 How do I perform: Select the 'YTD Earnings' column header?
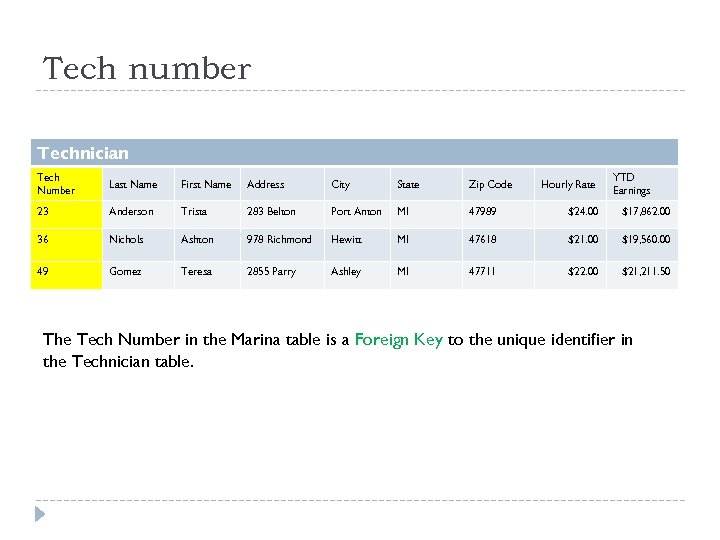(x=632, y=184)
